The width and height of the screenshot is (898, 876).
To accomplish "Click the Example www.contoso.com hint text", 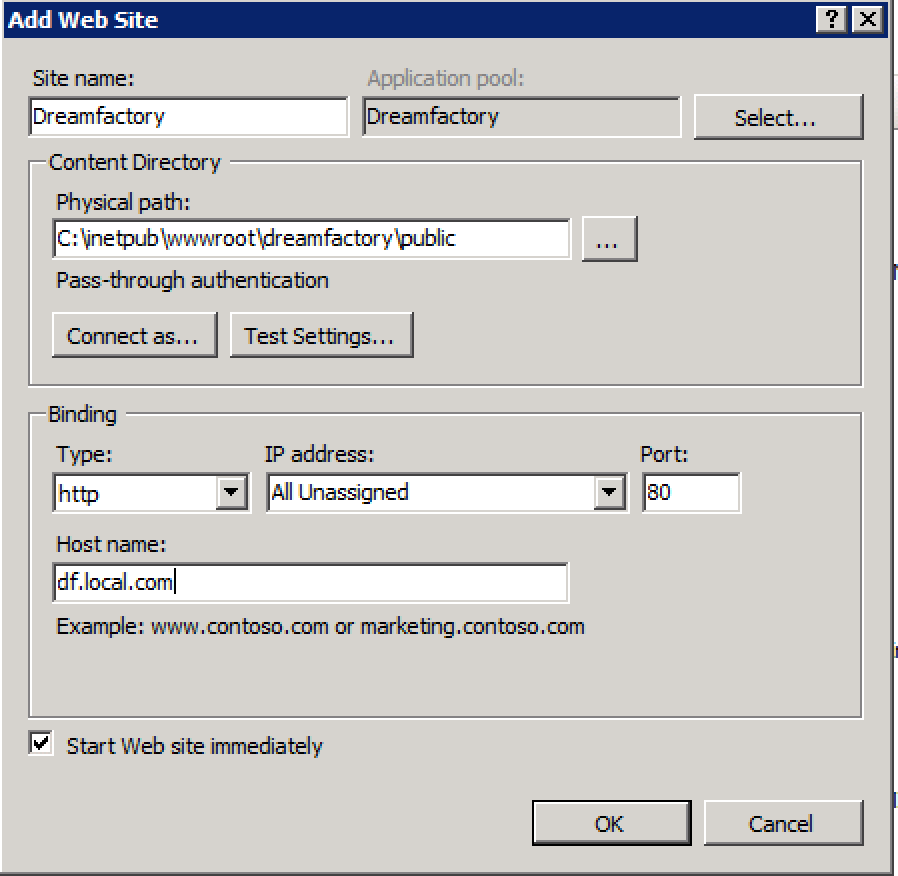I will (320, 627).
